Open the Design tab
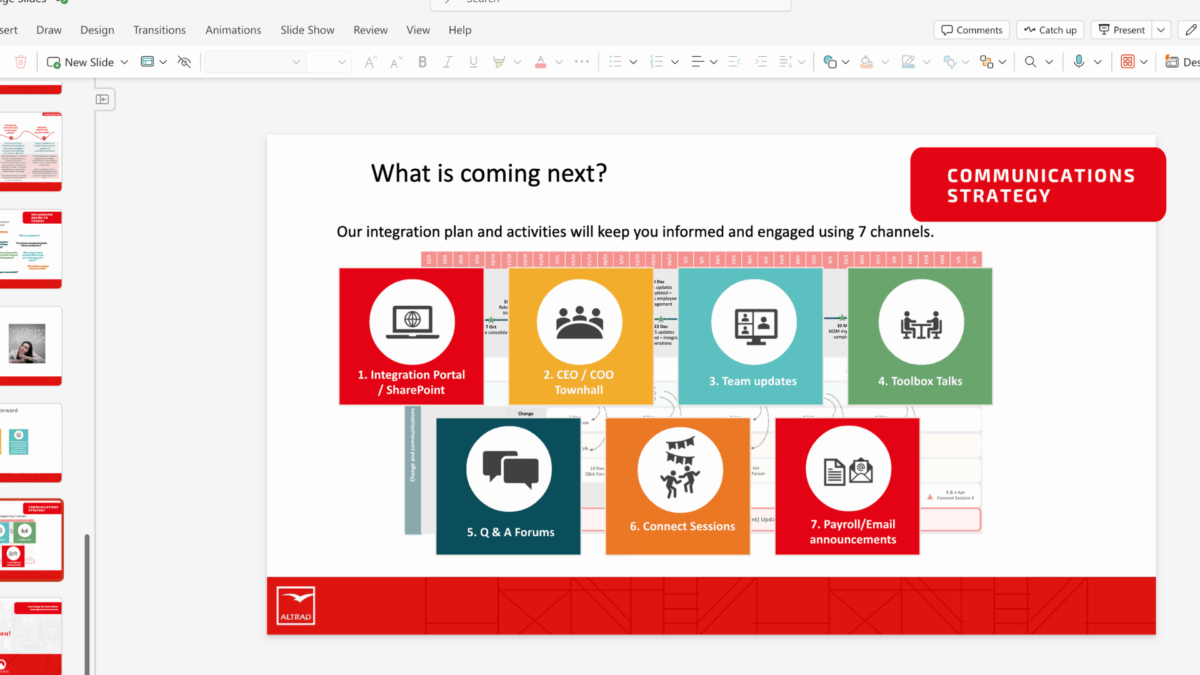 (x=97, y=30)
